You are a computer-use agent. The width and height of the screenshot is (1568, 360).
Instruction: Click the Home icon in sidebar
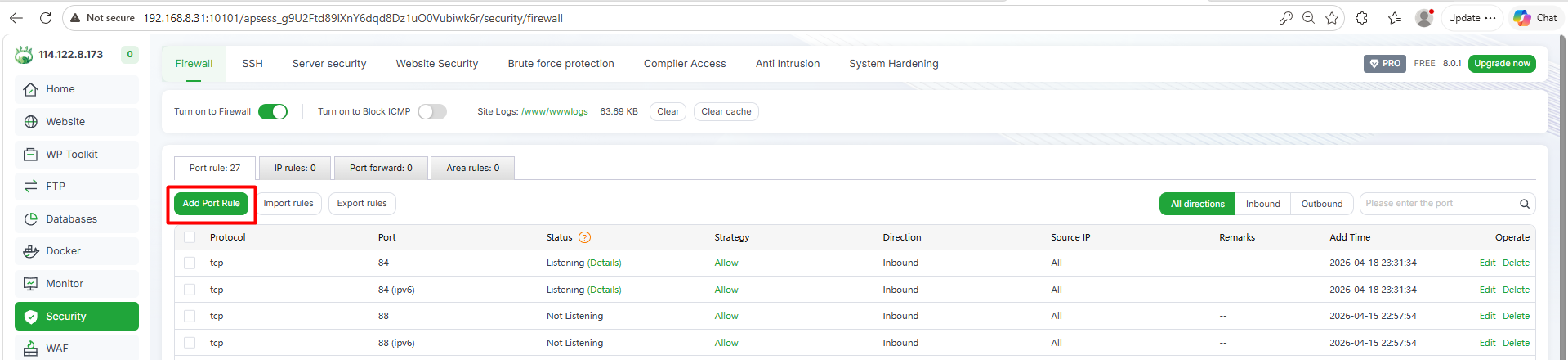[31, 89]
